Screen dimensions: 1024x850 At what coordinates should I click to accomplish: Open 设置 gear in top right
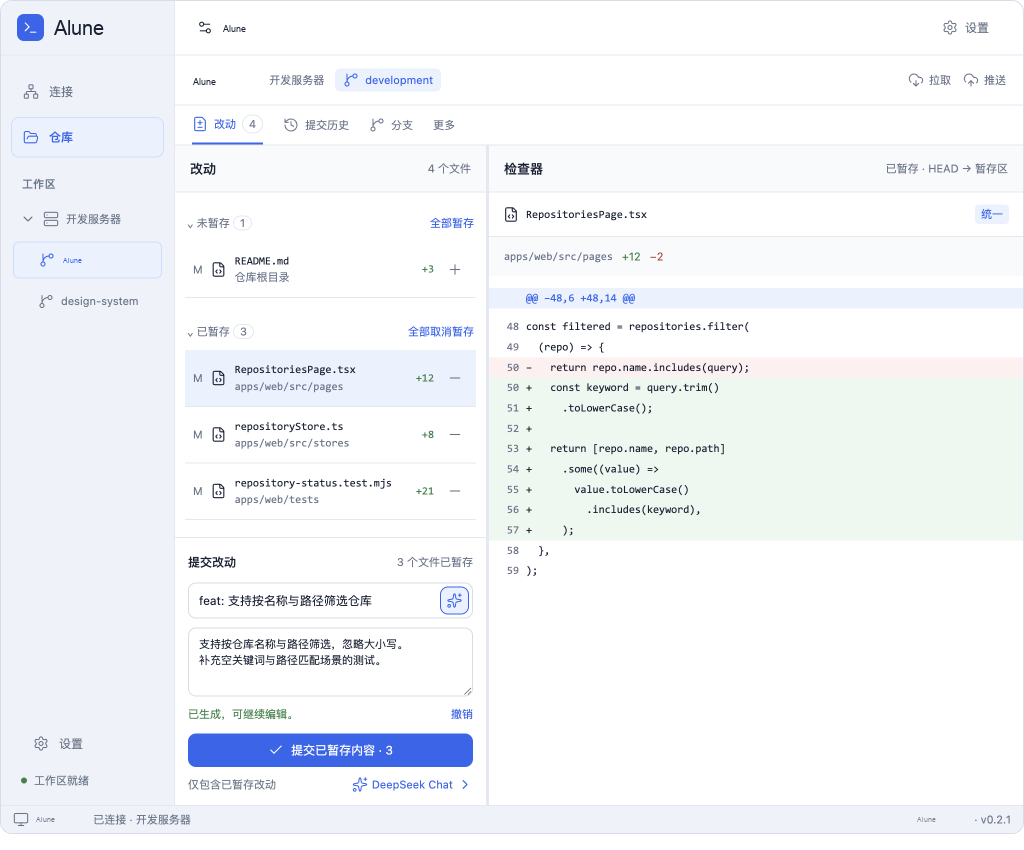(x=966, y=27)
